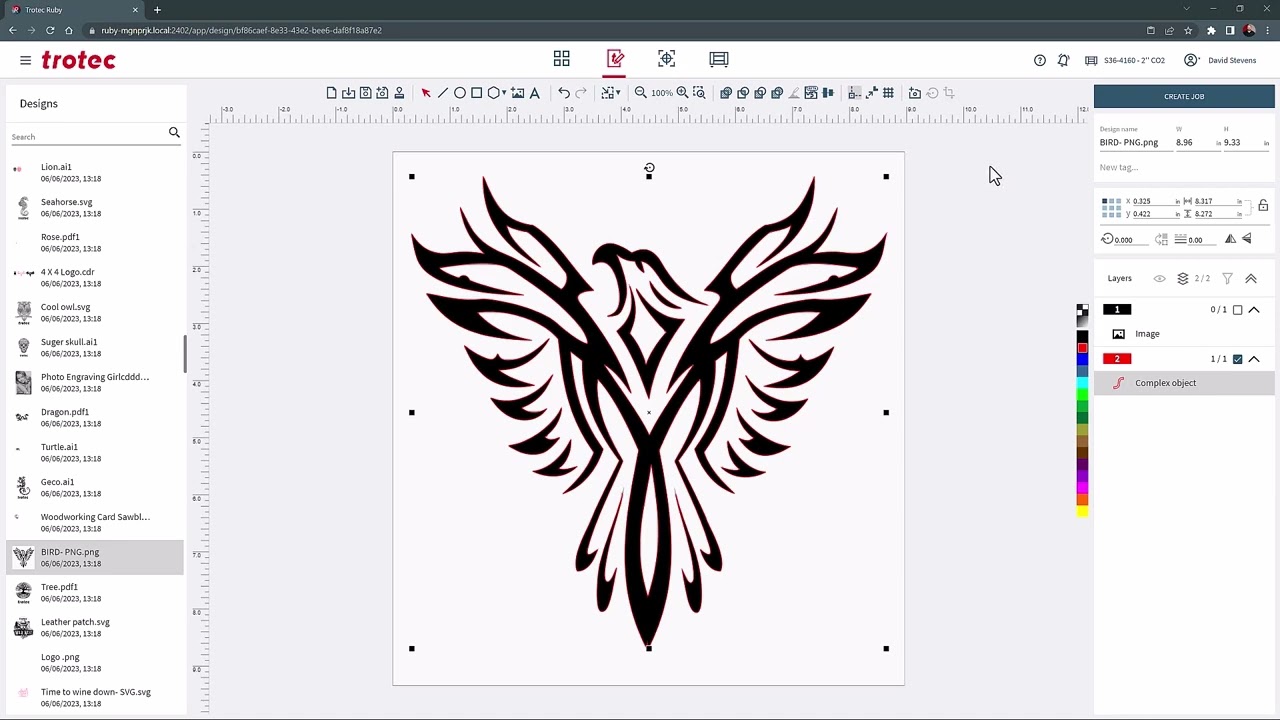Zoom in on the canvas

(682, 93)
